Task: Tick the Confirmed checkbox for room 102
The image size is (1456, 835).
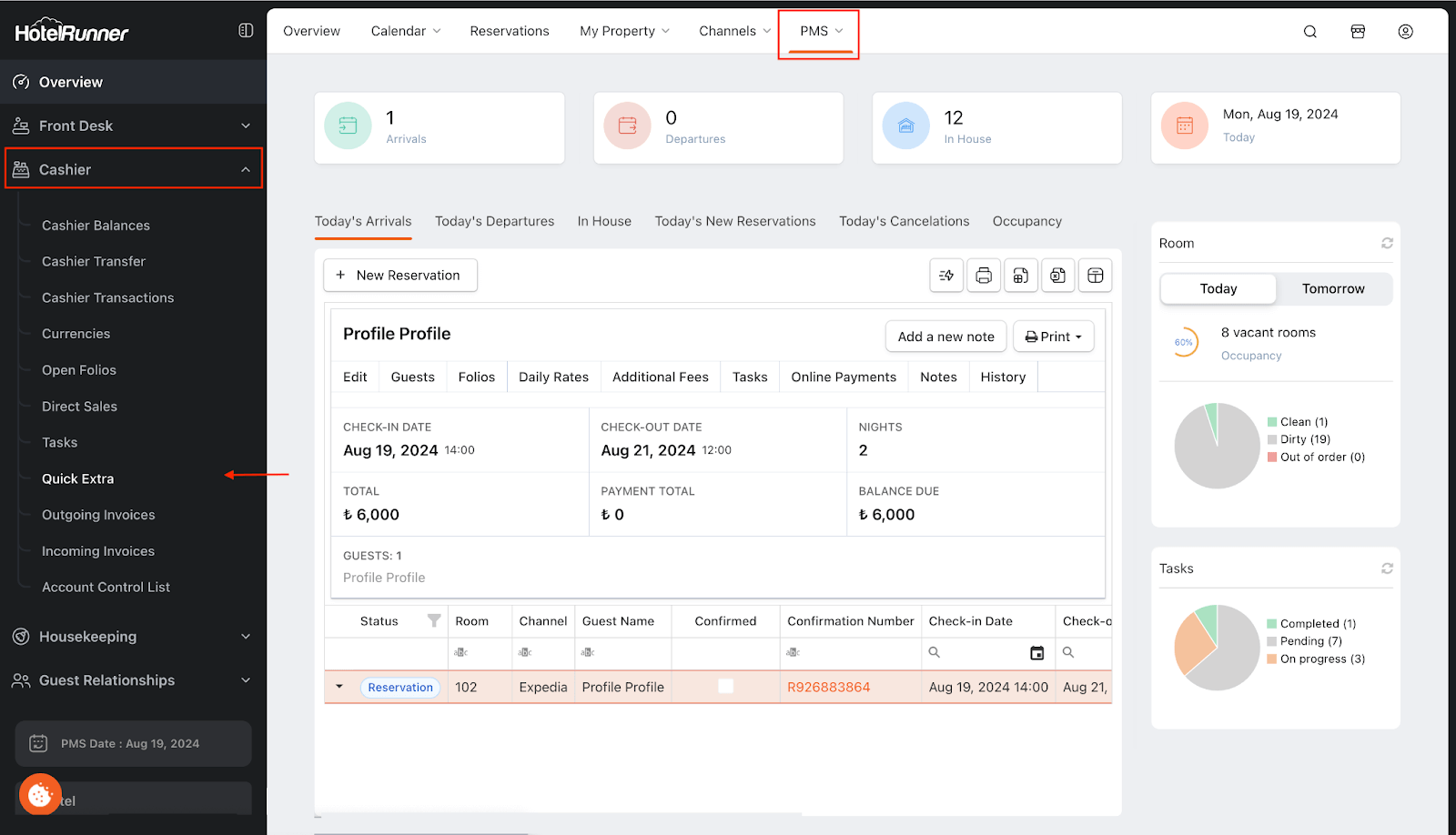Action: (725, 687)
